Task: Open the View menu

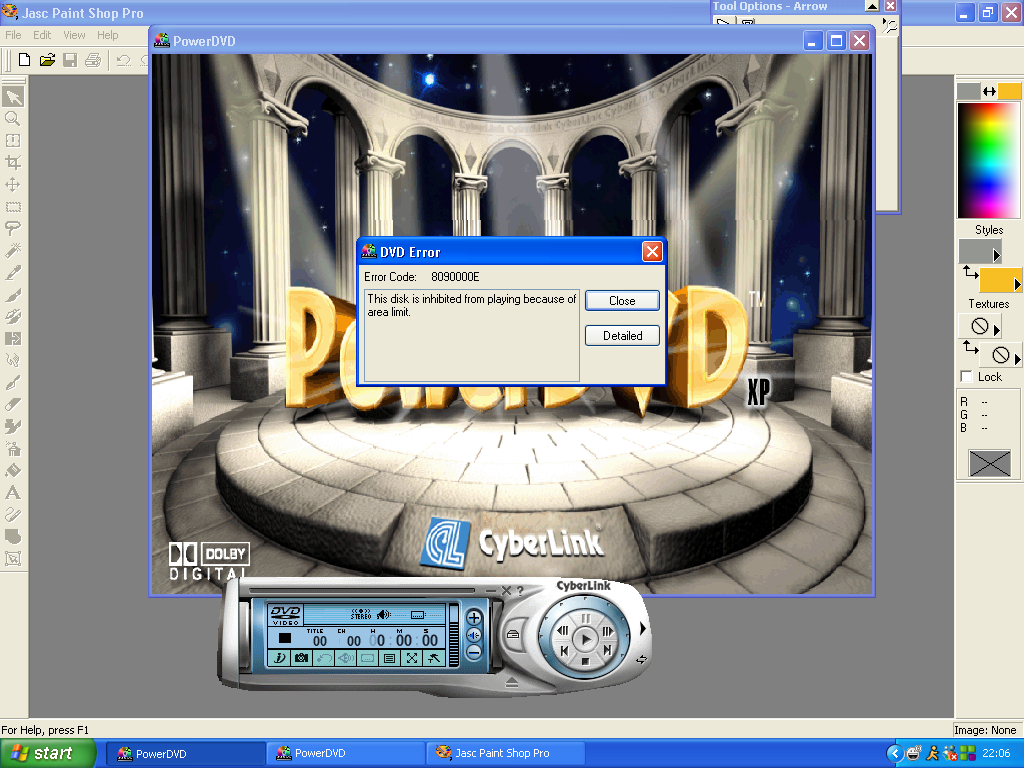Action: [x=74, y=35]
